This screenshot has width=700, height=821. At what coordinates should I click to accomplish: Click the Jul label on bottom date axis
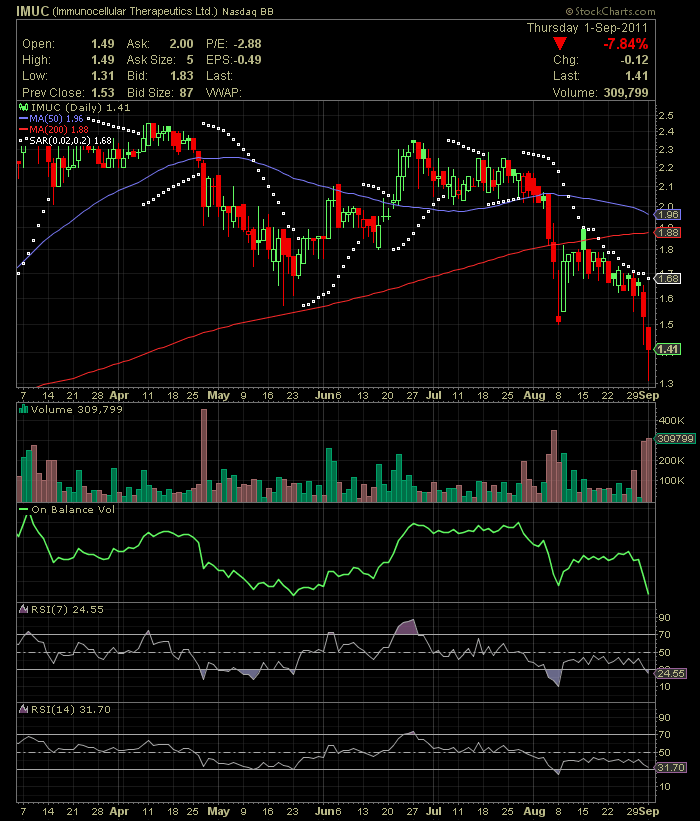pyautogui.click(x=434, y=811)
